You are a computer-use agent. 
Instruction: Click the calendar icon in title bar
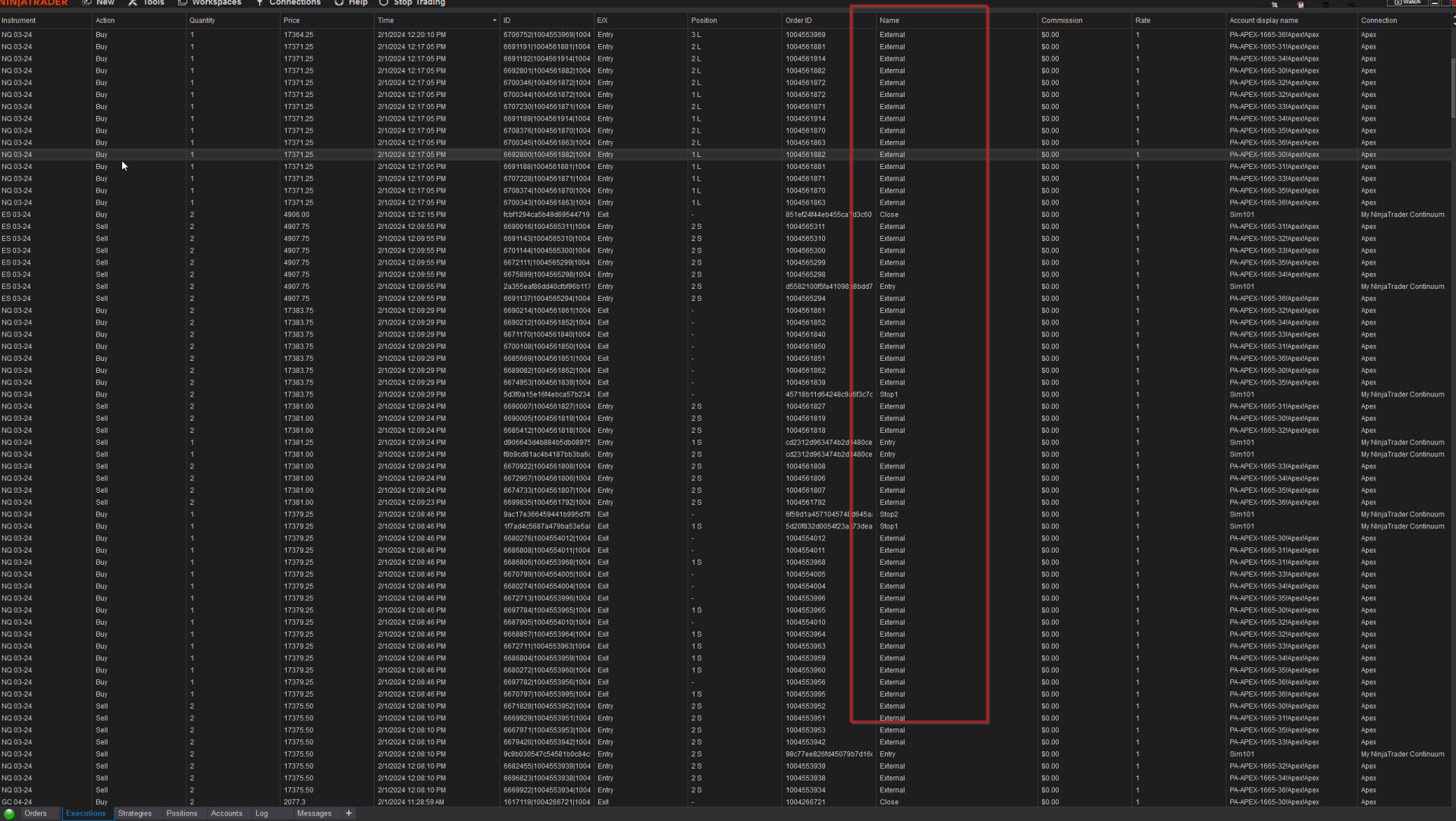click(1301, 5)
